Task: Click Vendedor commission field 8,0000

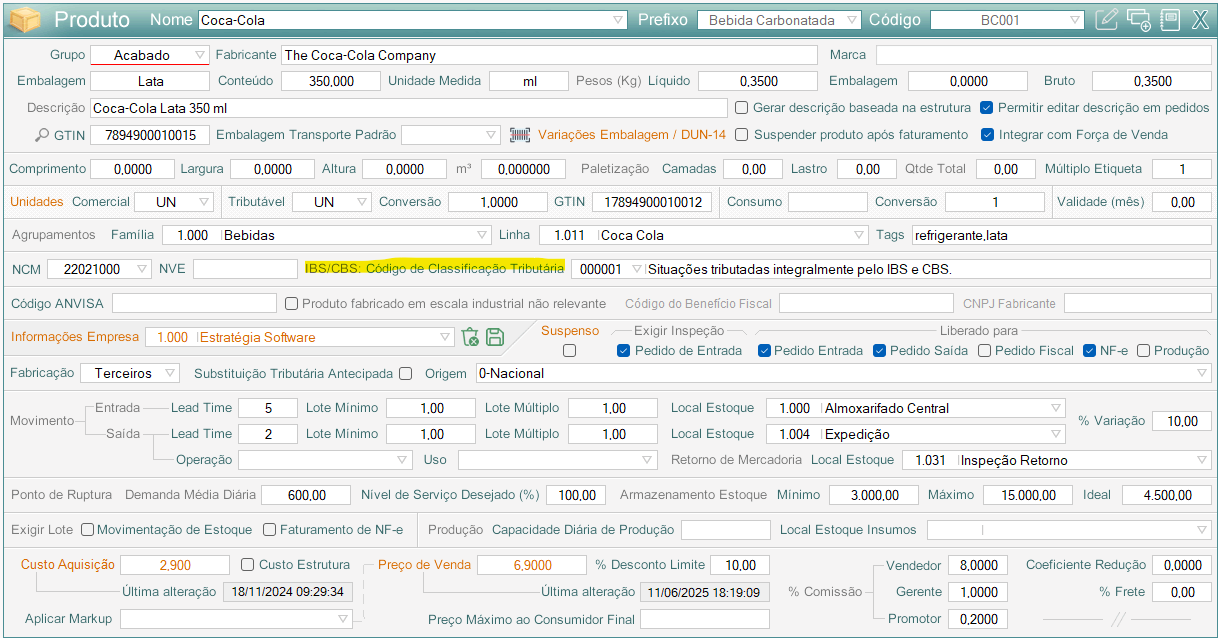Action: pyautogui.click(x=977, y=565)
